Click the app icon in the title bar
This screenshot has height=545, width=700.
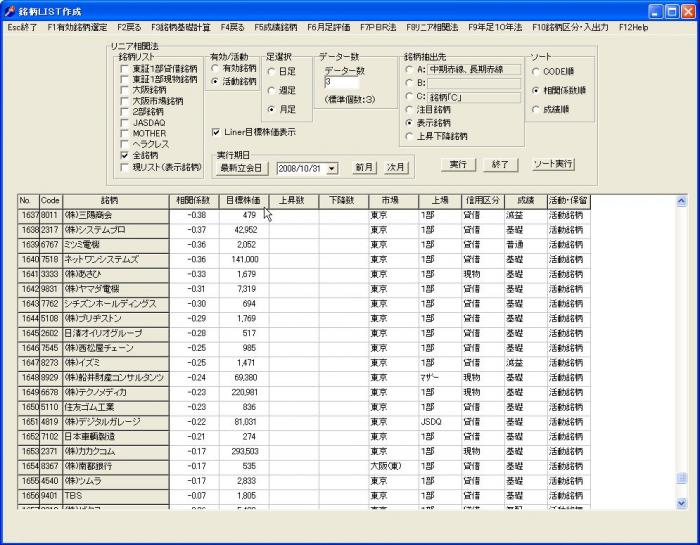[x=10, y=11]
